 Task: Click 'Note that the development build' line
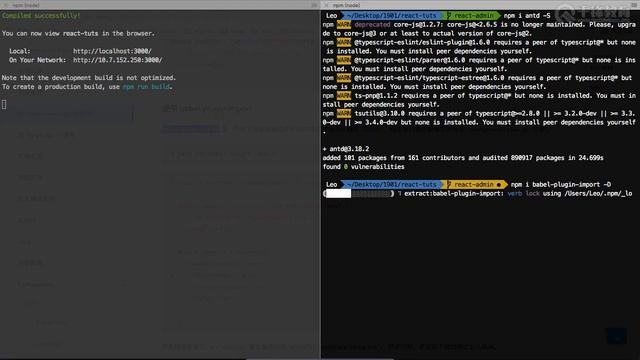[x=89, y=78]
